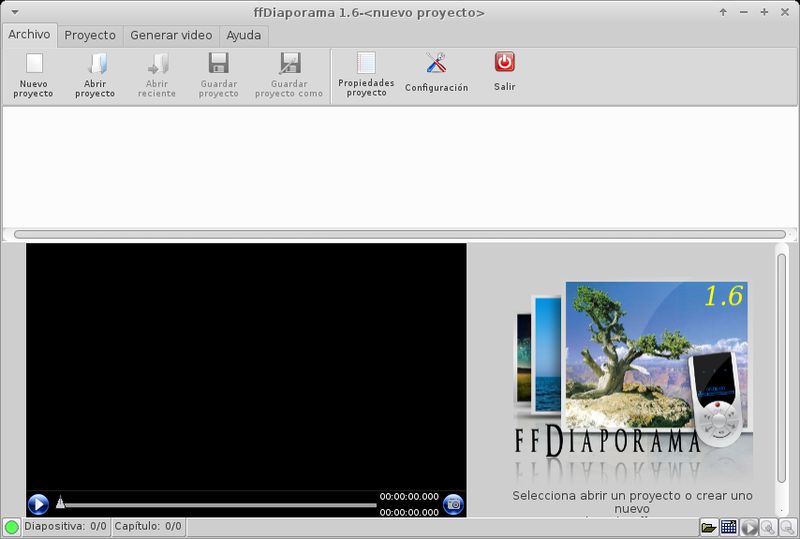Click the zoom out magnifier in status bar
800x539 pixels.
pyautogui.click(x=788, y=527)
